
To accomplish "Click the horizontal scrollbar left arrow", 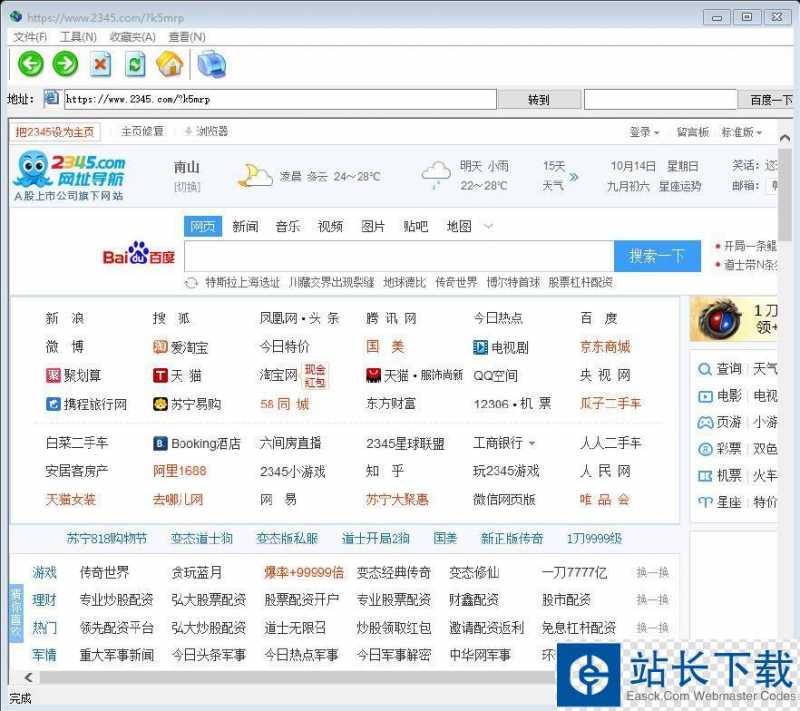I will (28, 677).
